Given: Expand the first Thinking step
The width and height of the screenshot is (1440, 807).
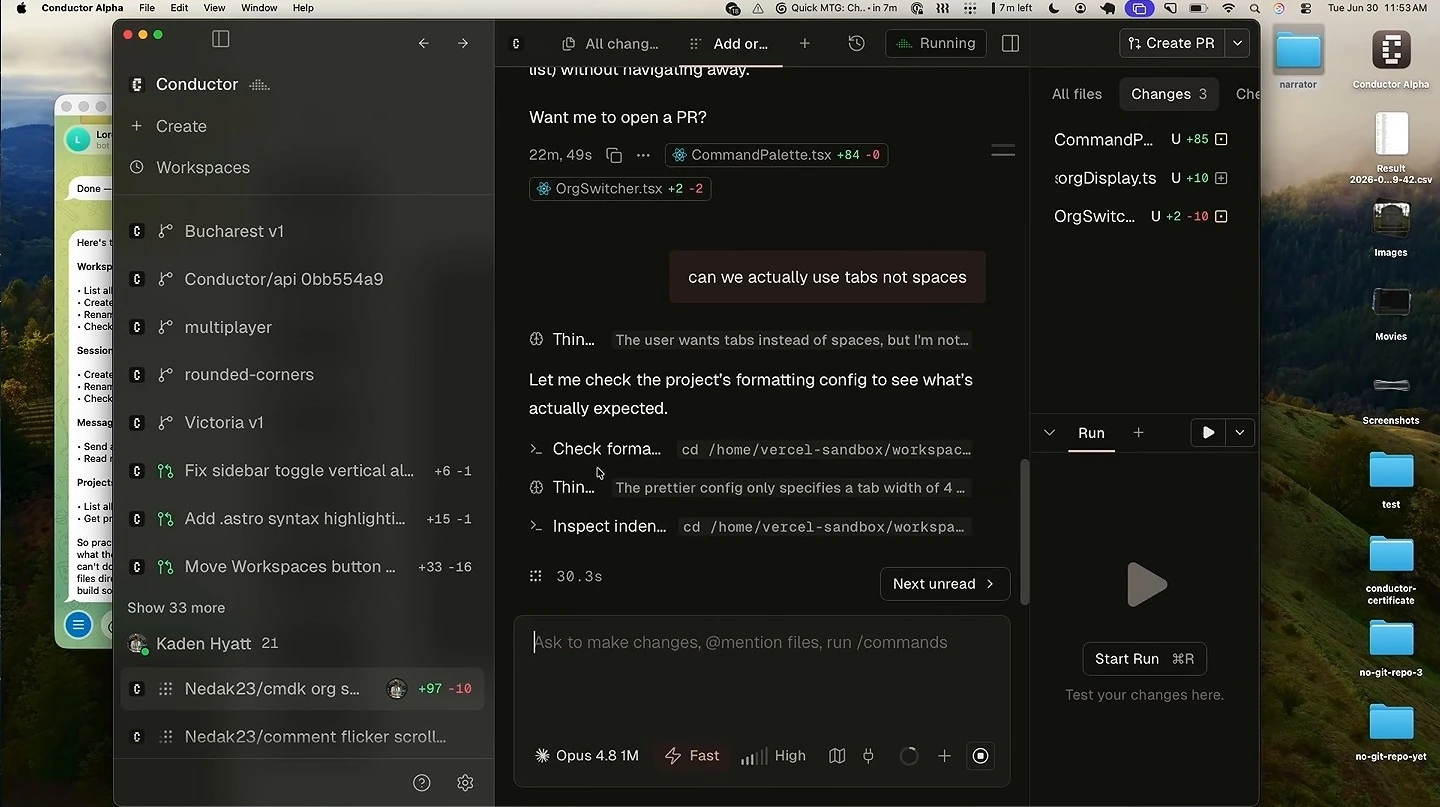Looking at the screenshot, I should click(750, 340).
